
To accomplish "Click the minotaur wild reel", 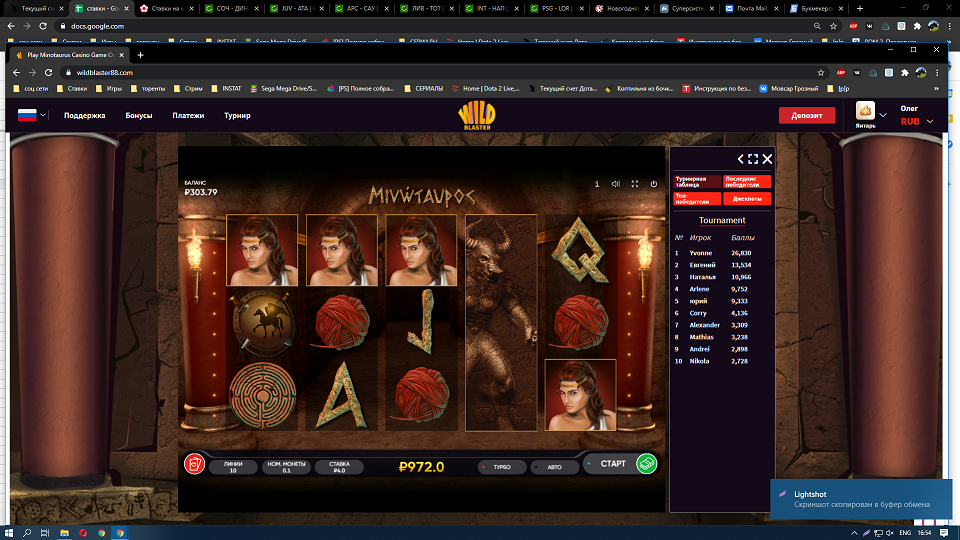I will tap(501, 323).
